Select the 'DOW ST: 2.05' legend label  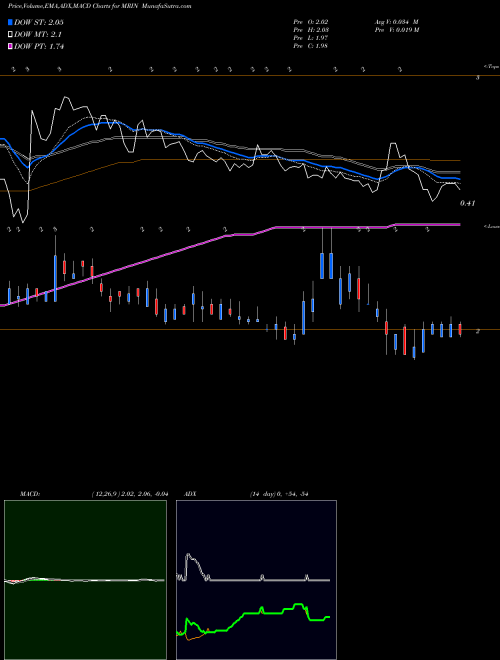(x=39, y=22)
